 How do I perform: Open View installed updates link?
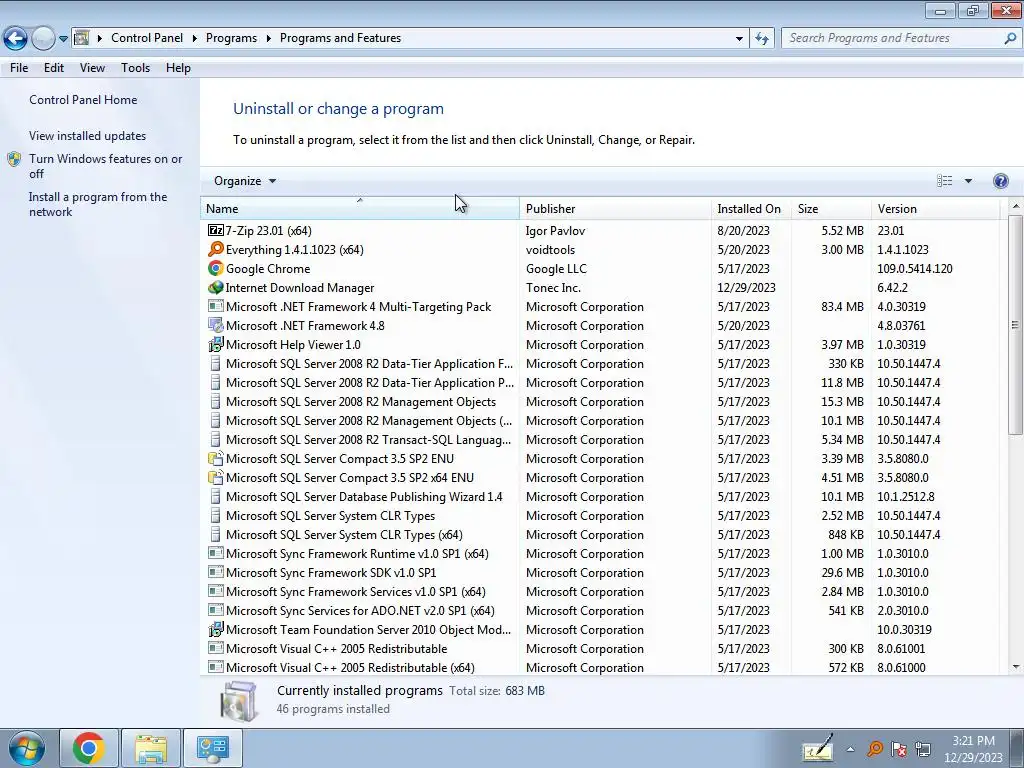[88, 136]
